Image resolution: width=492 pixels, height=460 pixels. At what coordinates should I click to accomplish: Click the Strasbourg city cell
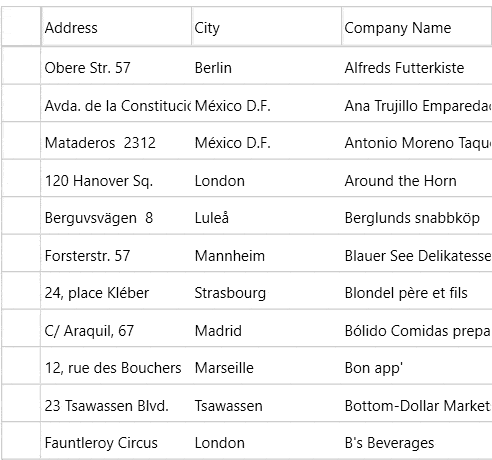coord(266,291)
